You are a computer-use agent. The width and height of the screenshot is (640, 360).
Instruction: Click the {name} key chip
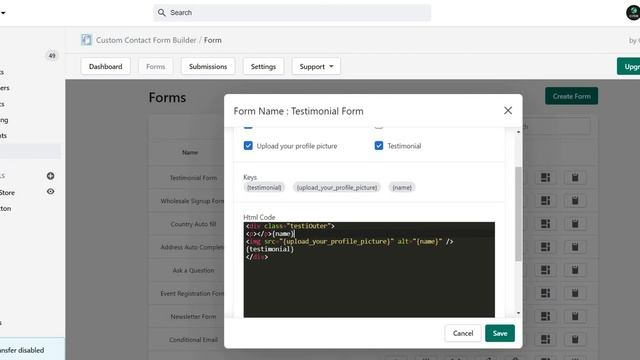click(x=402, y=187)
